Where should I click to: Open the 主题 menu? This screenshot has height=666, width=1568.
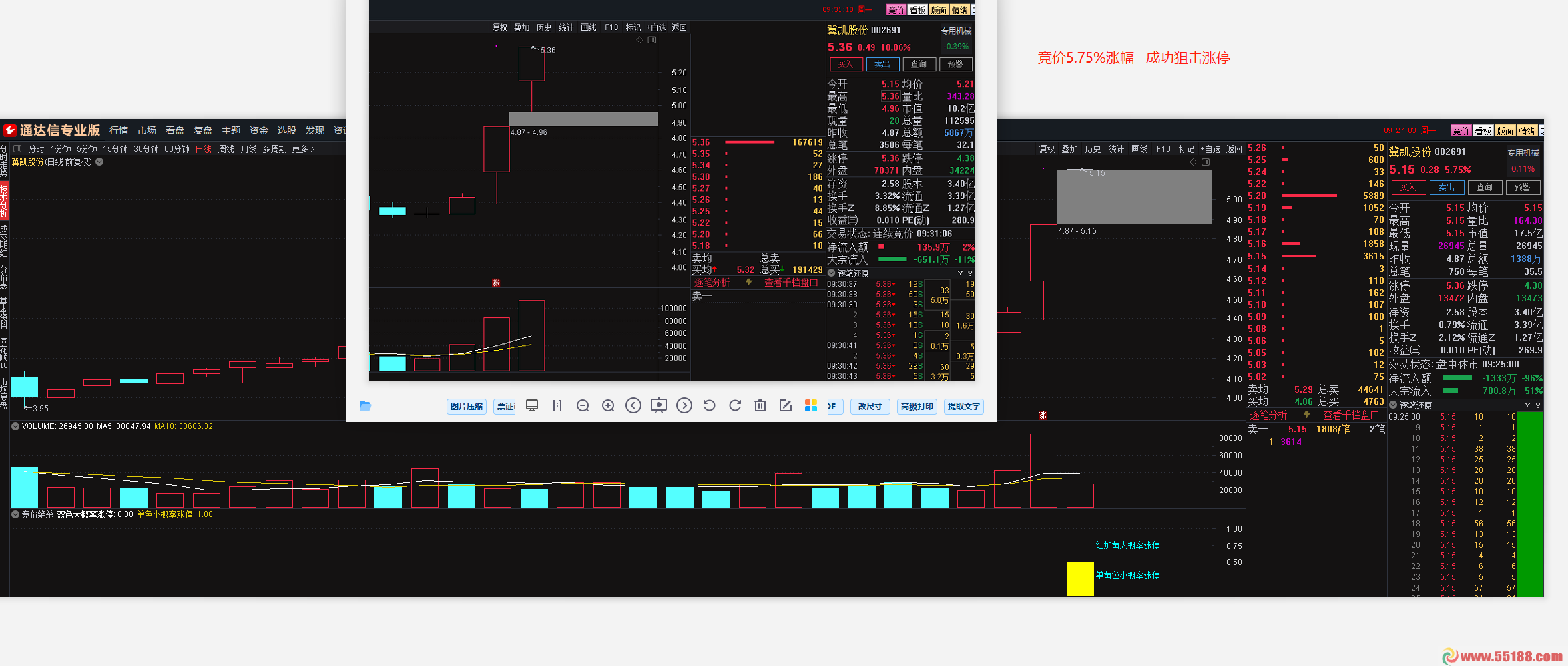[231, 131]
